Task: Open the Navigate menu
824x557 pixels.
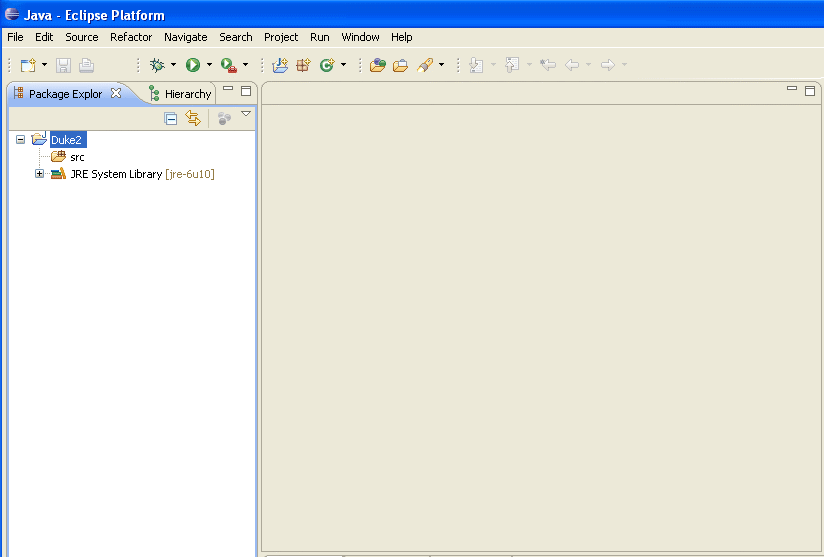Action: click(186, 37)
